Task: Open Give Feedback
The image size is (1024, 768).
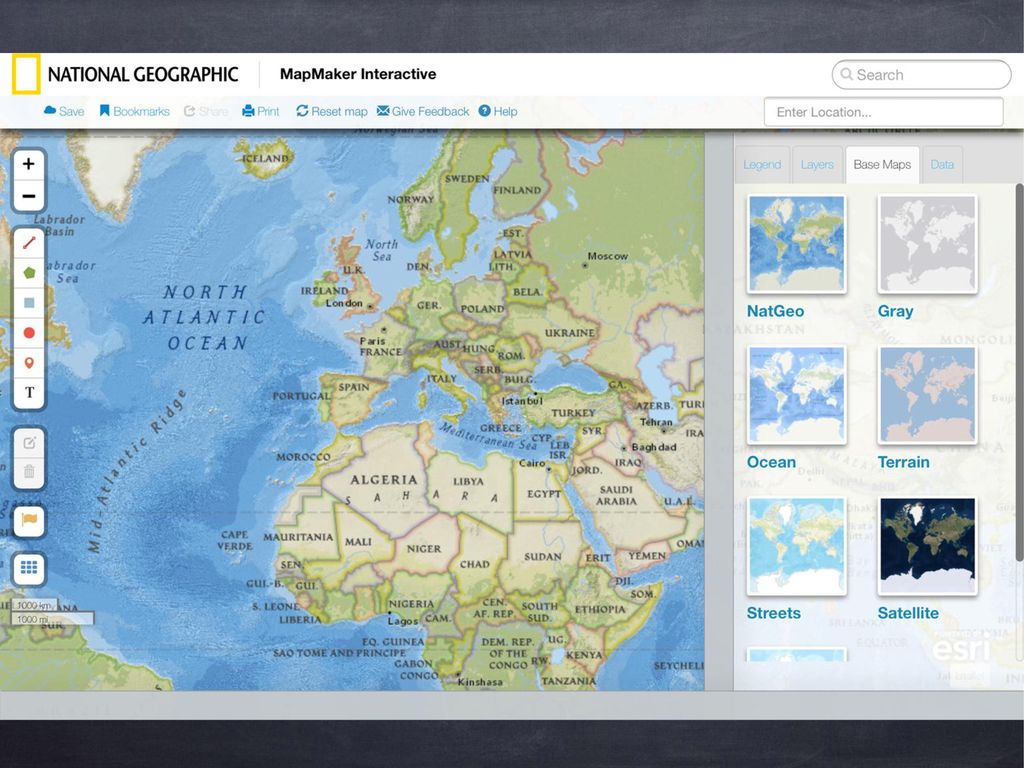Action: [x=423, y=111]
